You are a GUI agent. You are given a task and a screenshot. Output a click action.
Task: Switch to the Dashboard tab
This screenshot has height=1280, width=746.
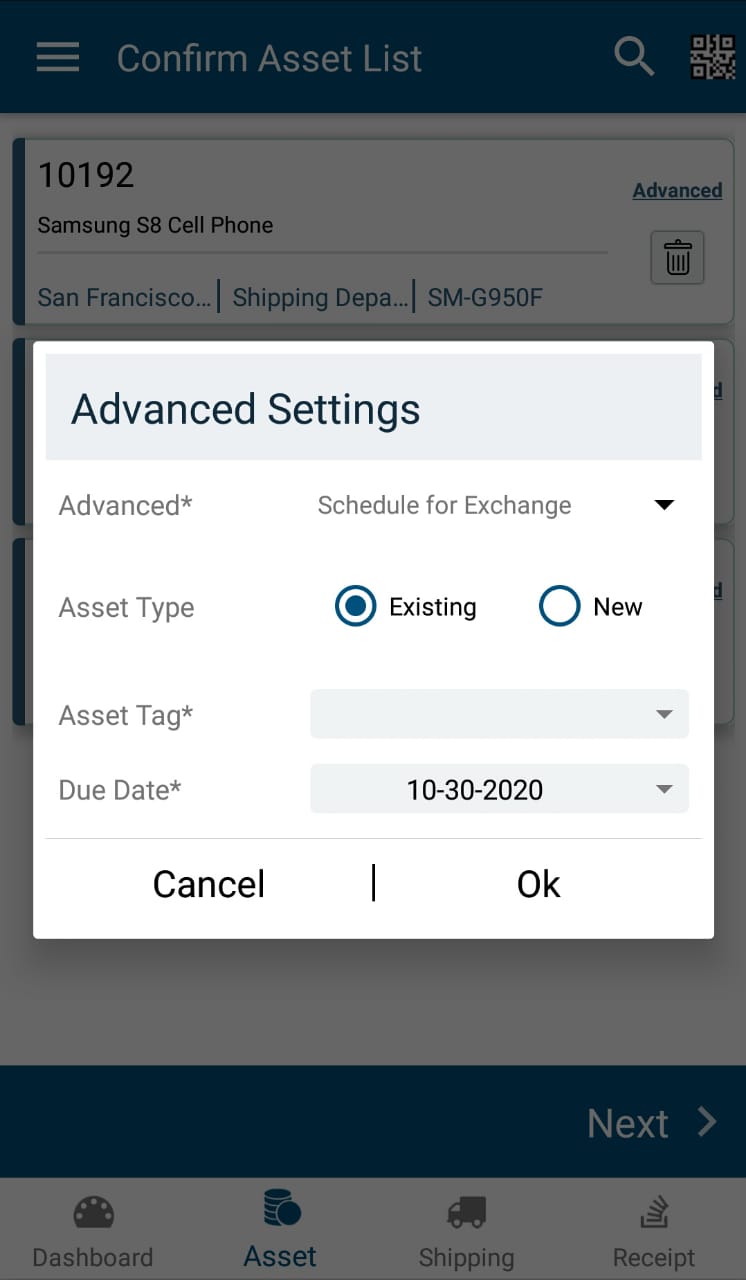point(93,1229)
